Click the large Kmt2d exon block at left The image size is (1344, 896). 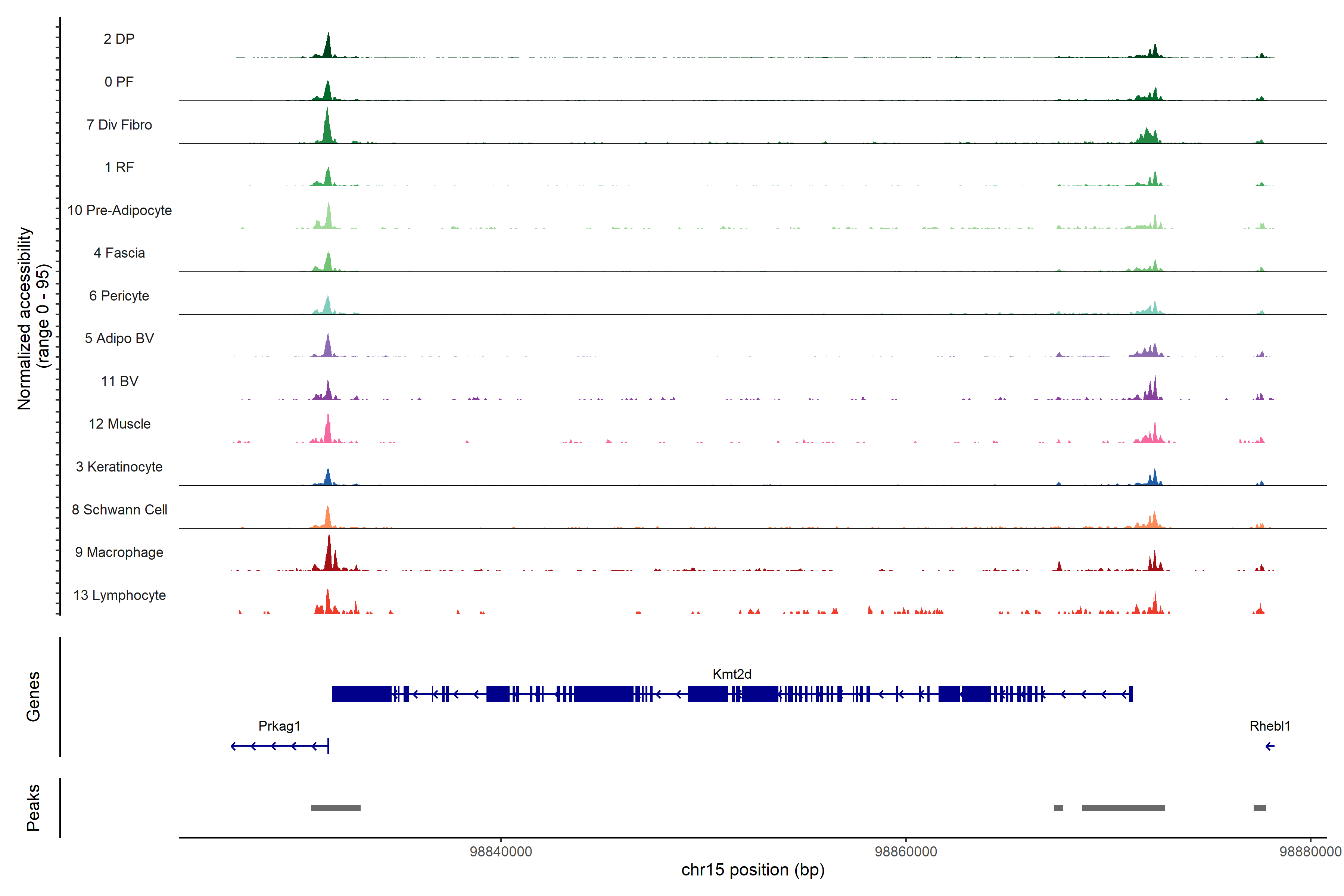[x=361, y=694]
